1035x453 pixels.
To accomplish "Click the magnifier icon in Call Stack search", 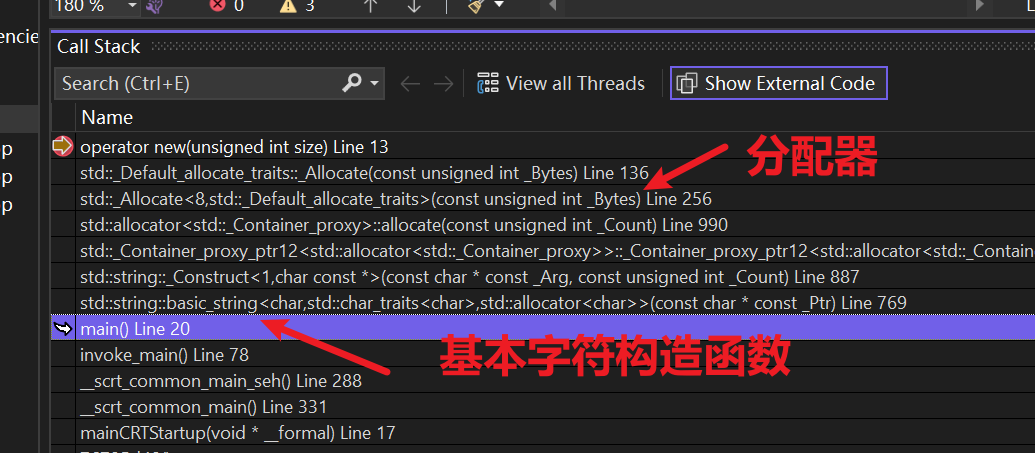I will (x=352, y=83).
